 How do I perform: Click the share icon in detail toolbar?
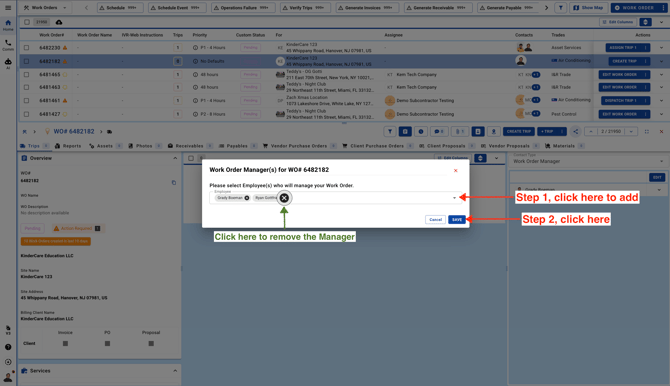click(576, 132)
